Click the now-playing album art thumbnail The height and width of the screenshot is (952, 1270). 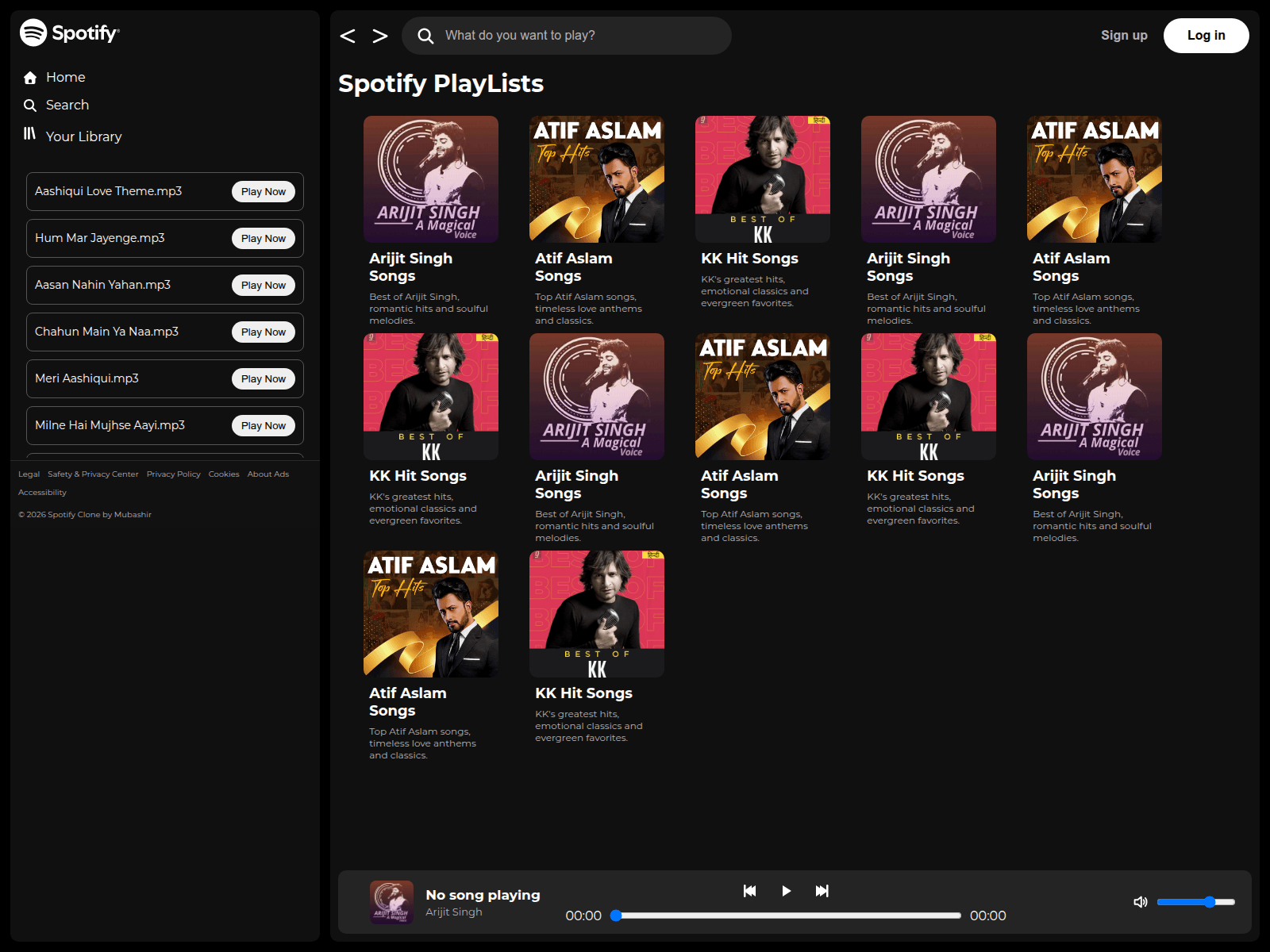click(x=392, y=902)
